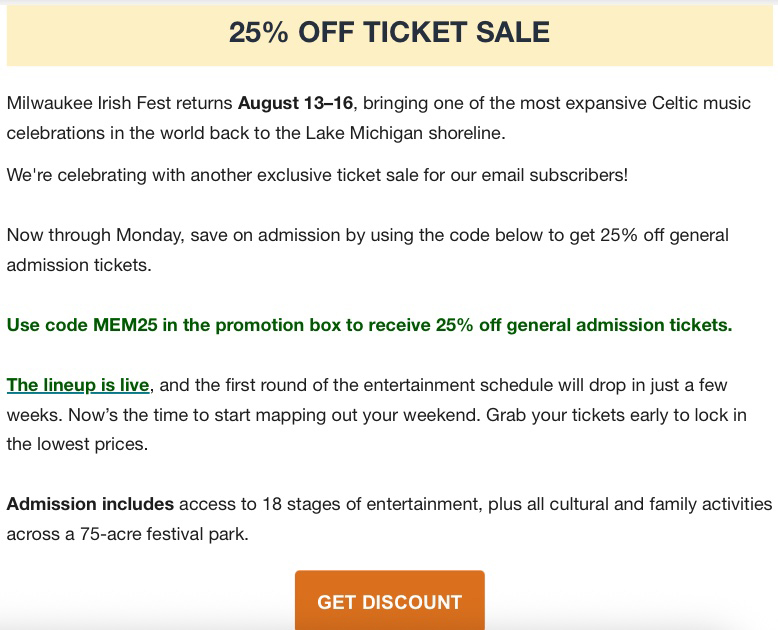Click the 'the lowest prices' phrase

(x=77, y=444)
